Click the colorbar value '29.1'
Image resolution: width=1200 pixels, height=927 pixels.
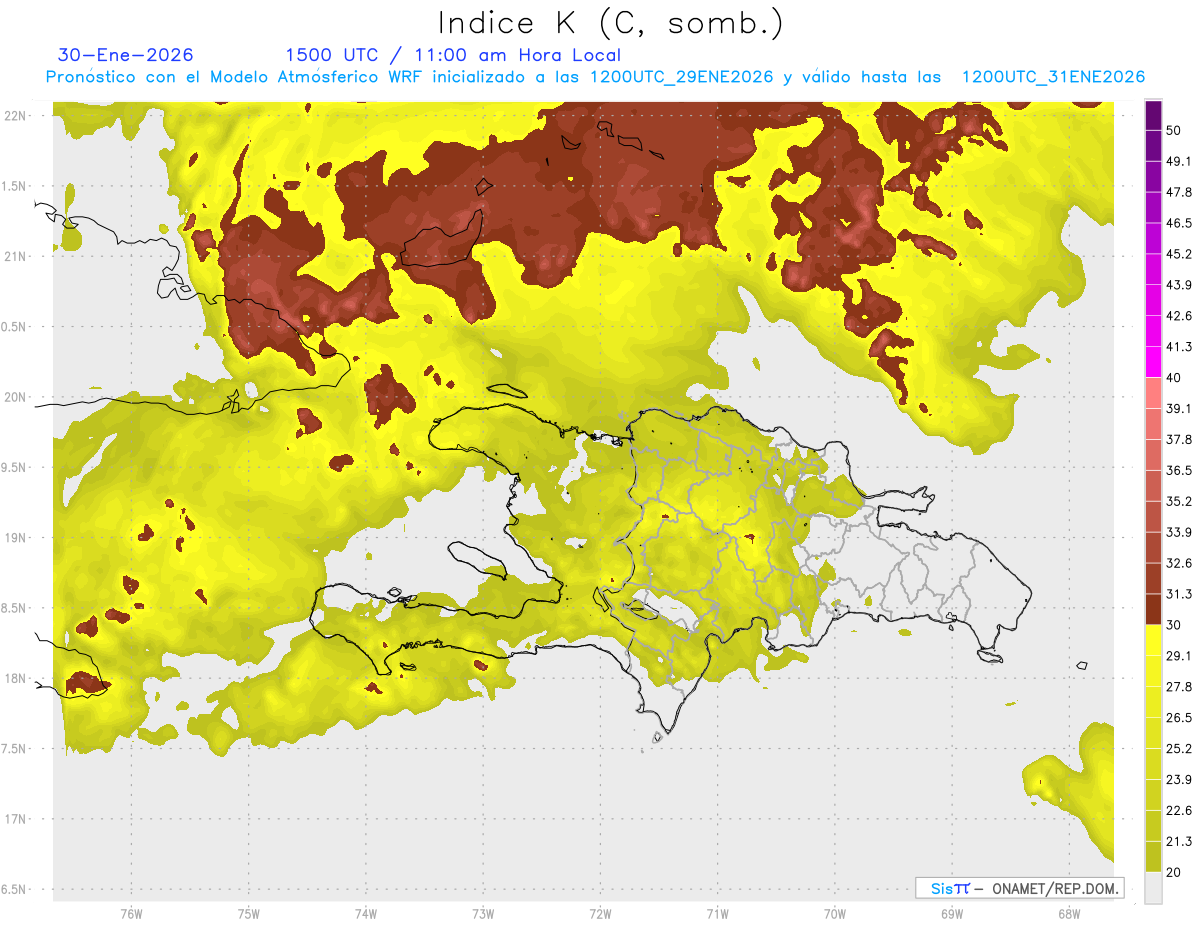1179,656
